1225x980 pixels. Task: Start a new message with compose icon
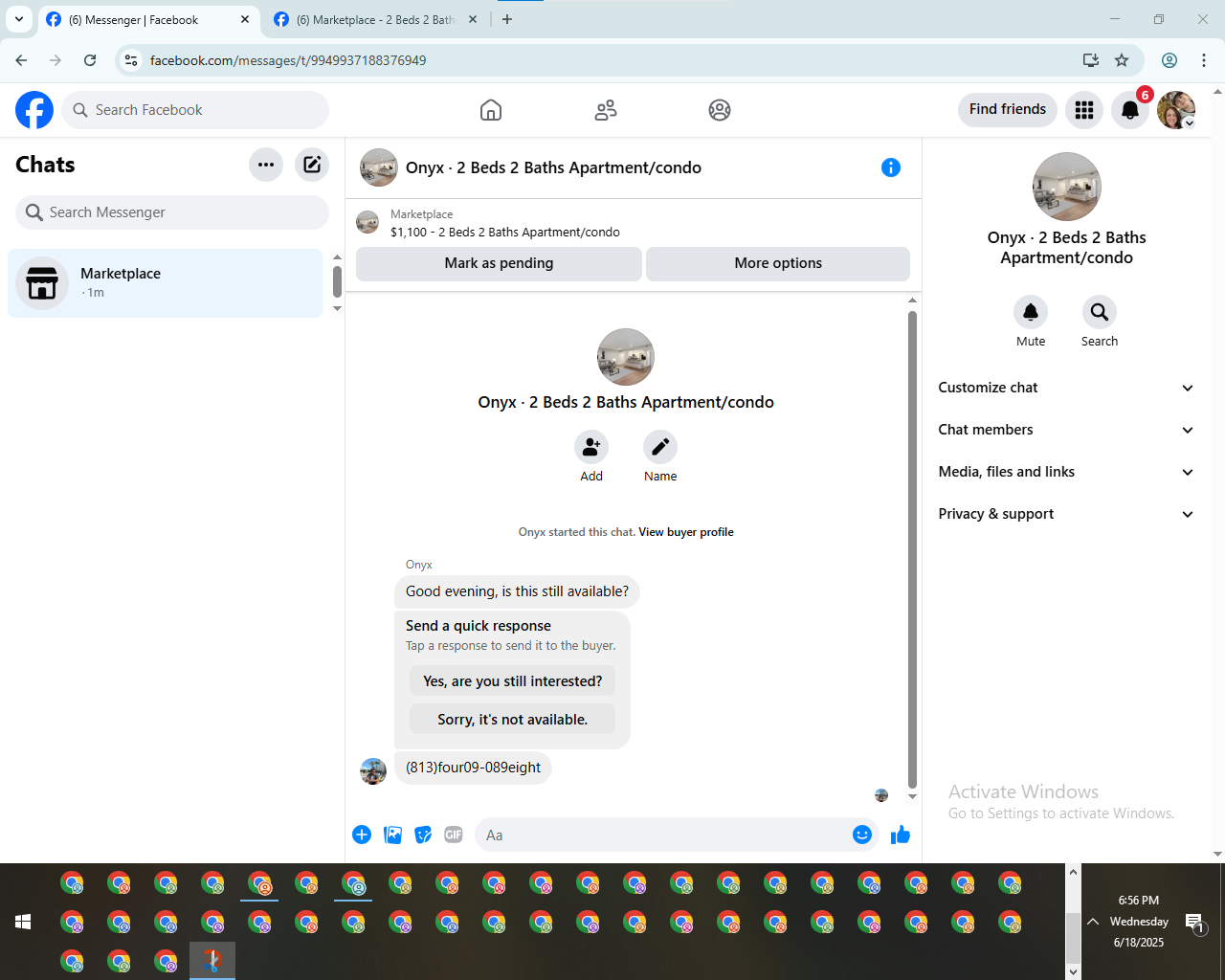point(312,165)
